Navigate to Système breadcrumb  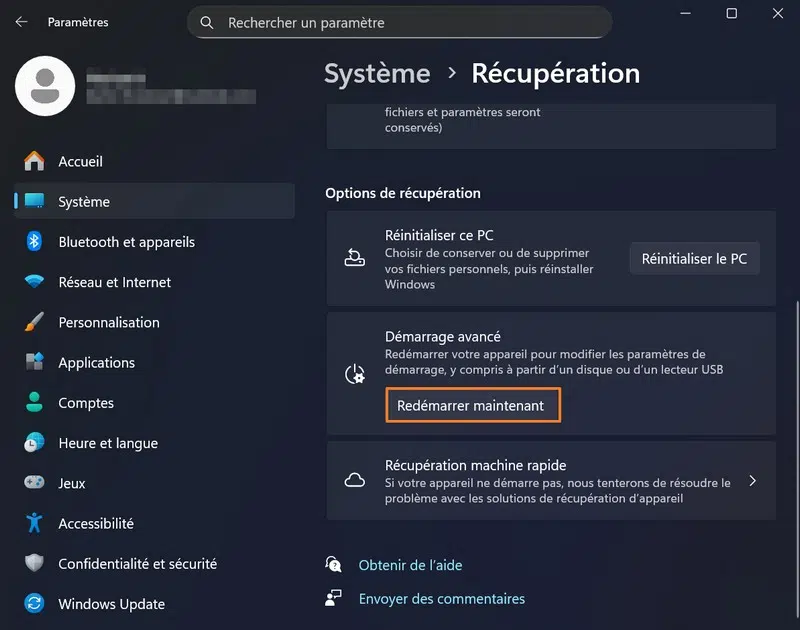click(x=377, y=73)
